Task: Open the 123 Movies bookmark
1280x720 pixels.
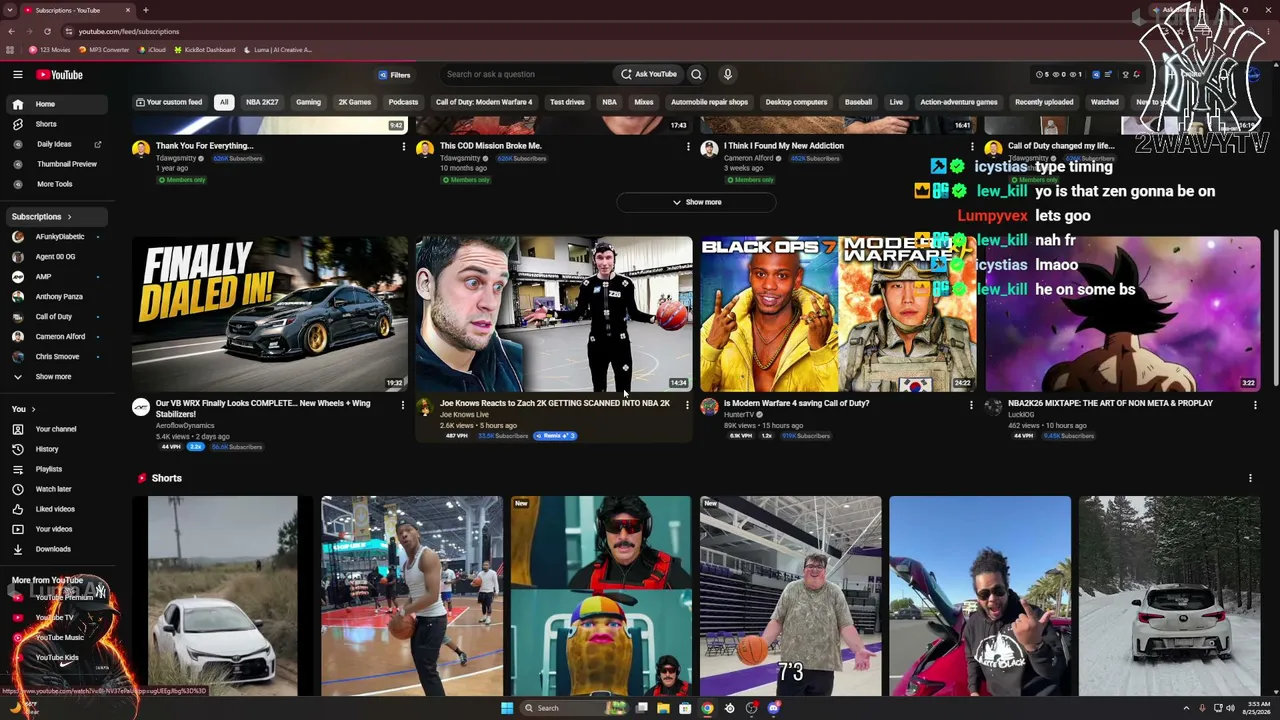Action: tap(51, 50)
